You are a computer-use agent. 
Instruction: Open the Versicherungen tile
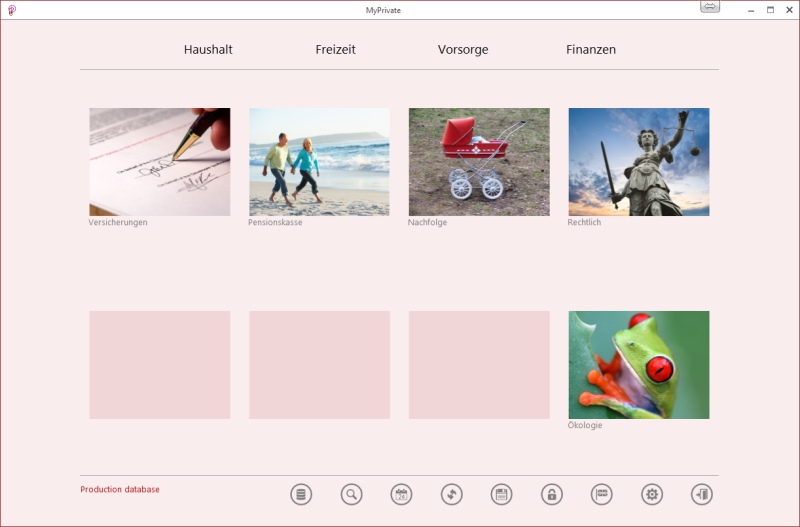(x=160, y=162)
